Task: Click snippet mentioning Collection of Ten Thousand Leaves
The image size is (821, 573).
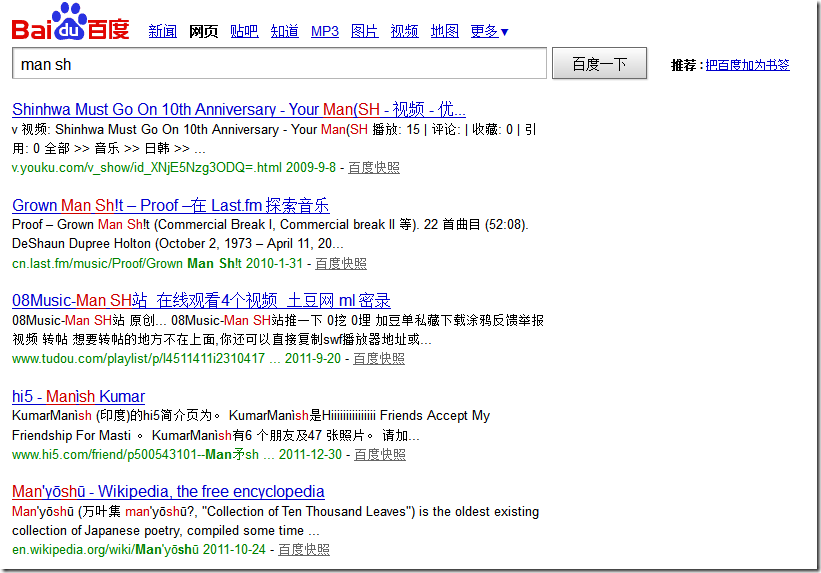Action: point(275,512)
